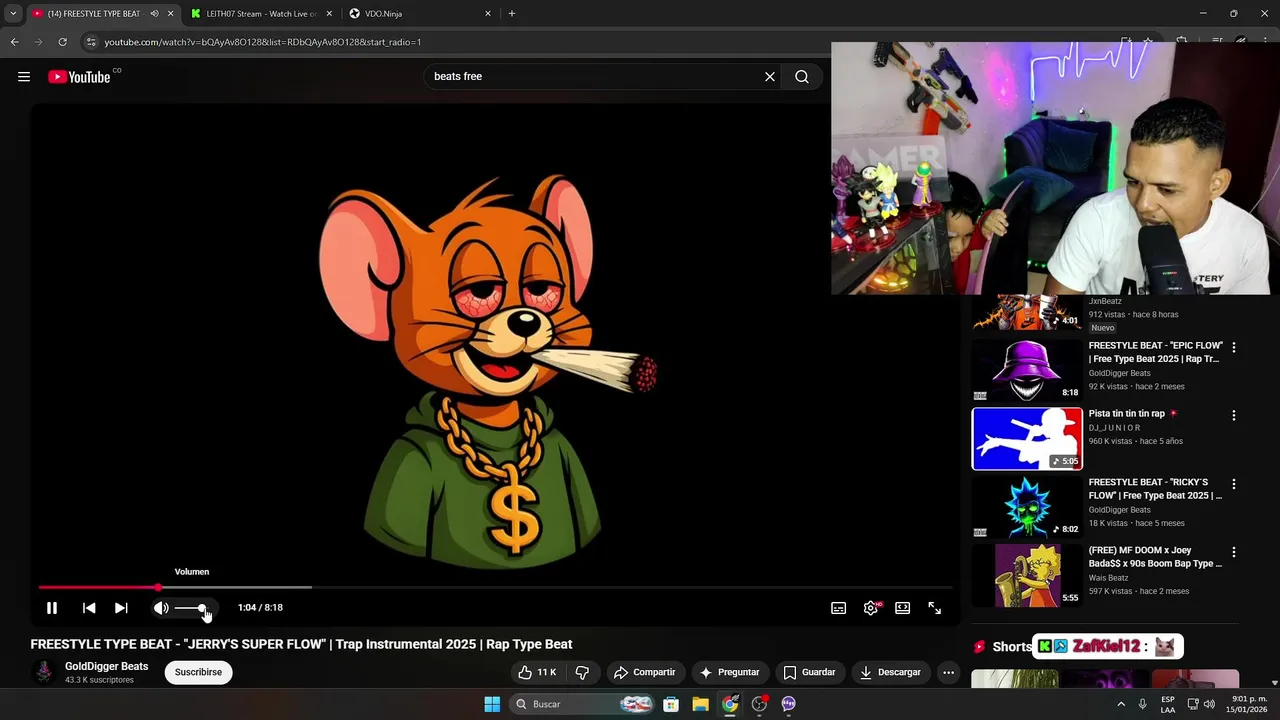Open the YouTube hamburger guide menu
Screen dimensions: 1280x720
click(x=24, y=77)
